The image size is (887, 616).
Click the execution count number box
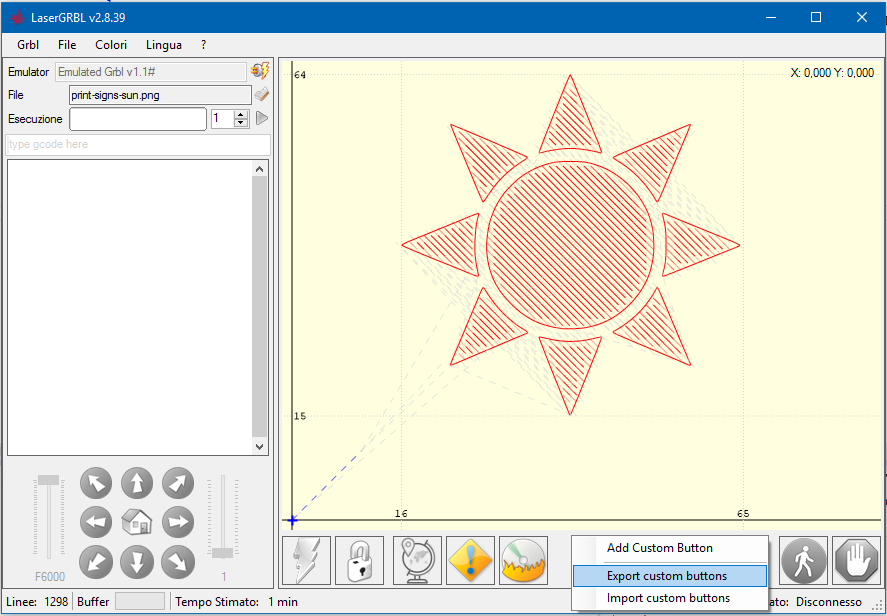coord(223,119)
